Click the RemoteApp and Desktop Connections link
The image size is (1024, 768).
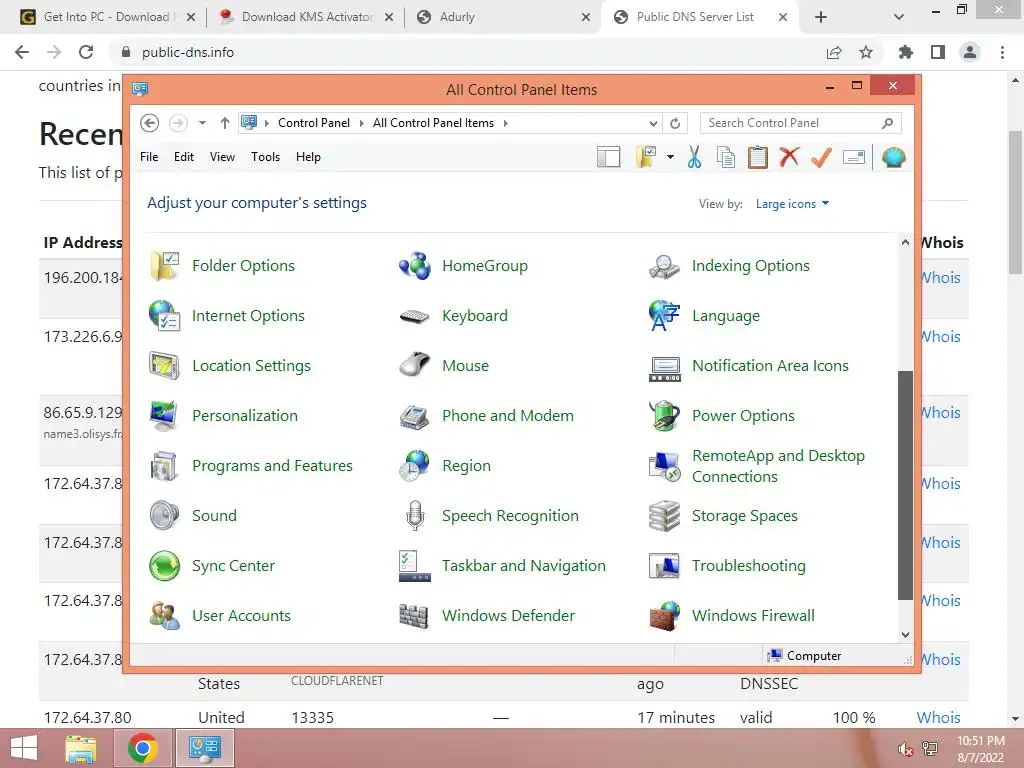tap(778, 466)
